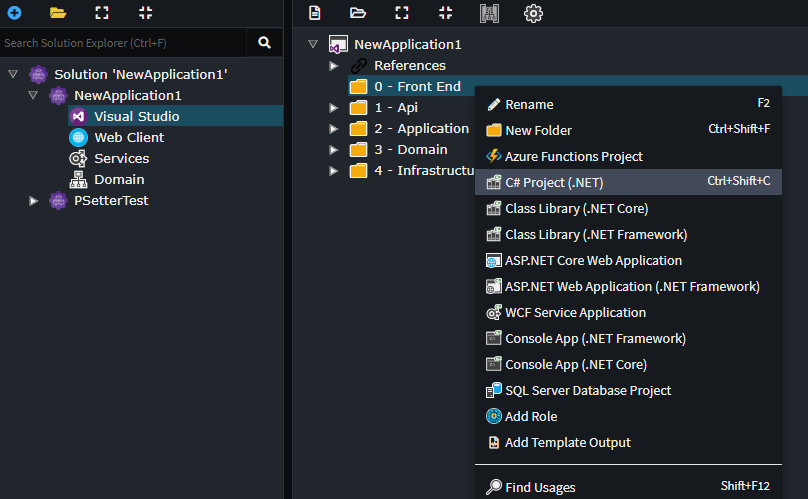
Task: Click the building-style icon in designer toolbar
Action: 489,13
